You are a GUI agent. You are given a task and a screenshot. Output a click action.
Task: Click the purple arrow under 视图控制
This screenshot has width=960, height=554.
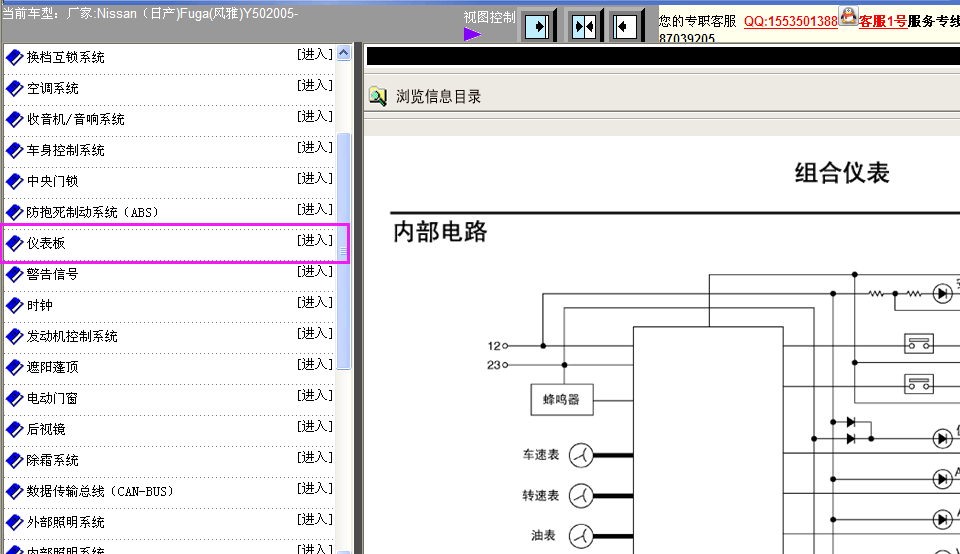(472, 34)
